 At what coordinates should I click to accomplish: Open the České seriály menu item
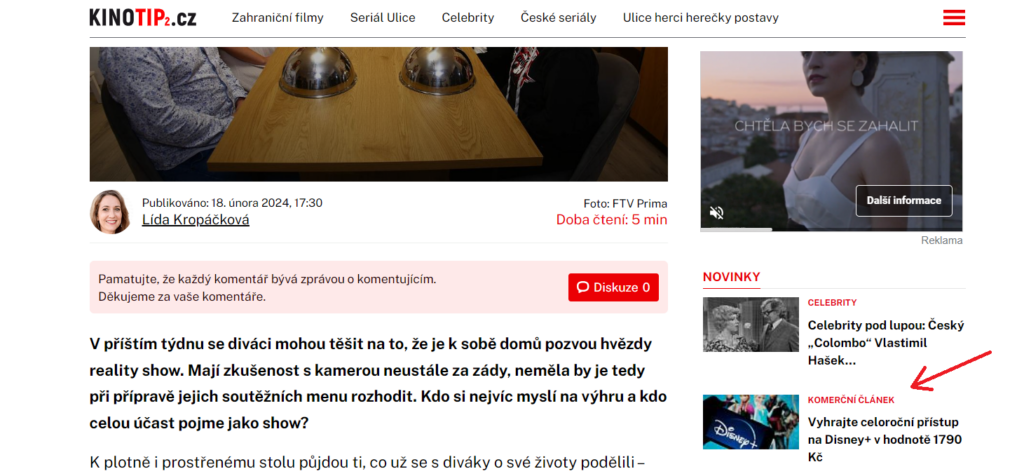[558, 18]
